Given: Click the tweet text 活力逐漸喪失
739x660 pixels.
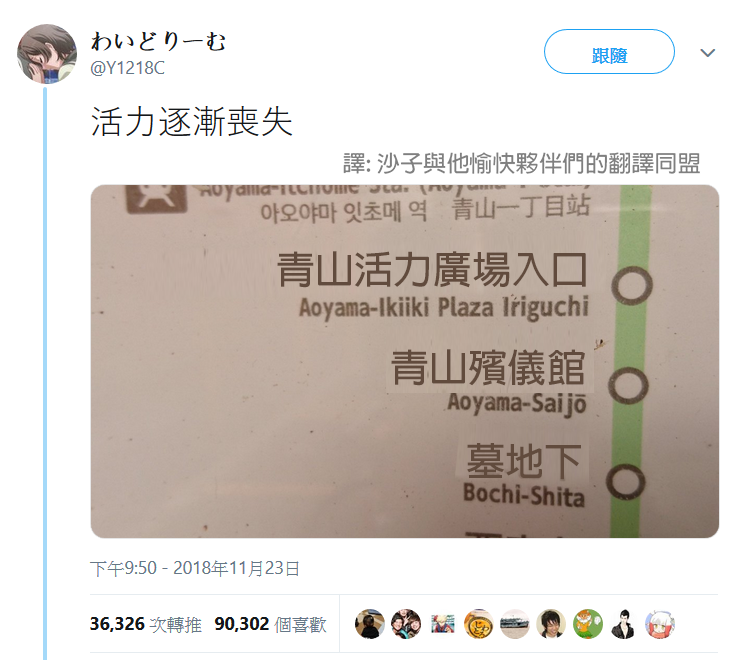Looking at the screenshot, I should coord(192,122).
